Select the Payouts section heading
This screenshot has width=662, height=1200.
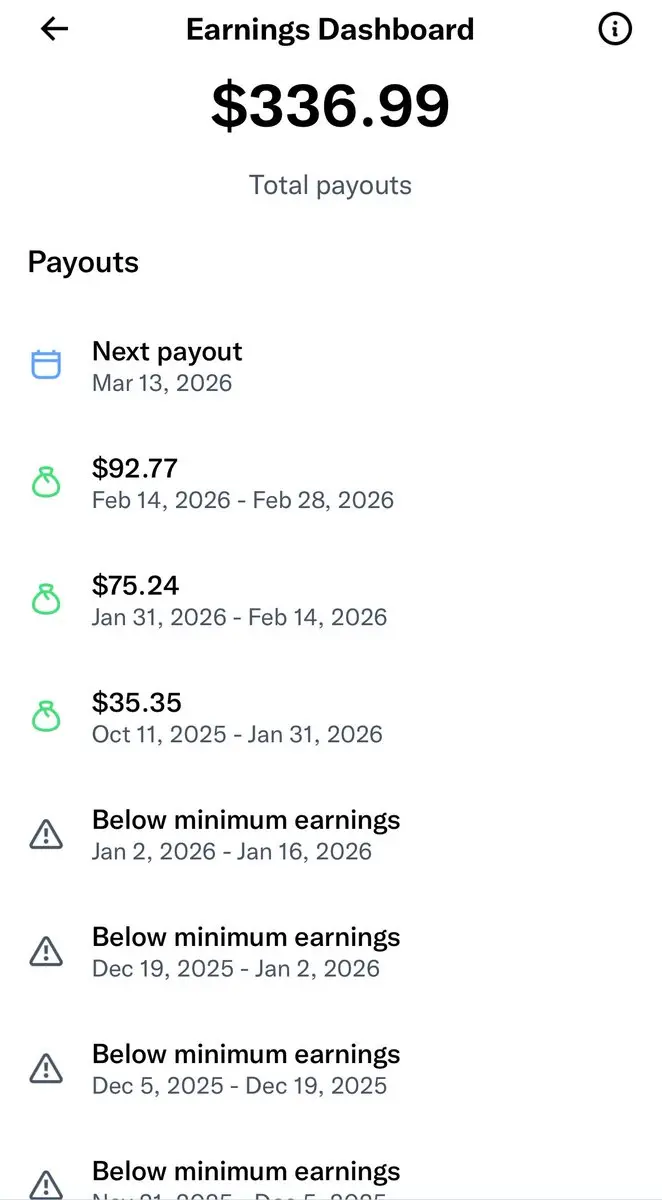point(83,262)
